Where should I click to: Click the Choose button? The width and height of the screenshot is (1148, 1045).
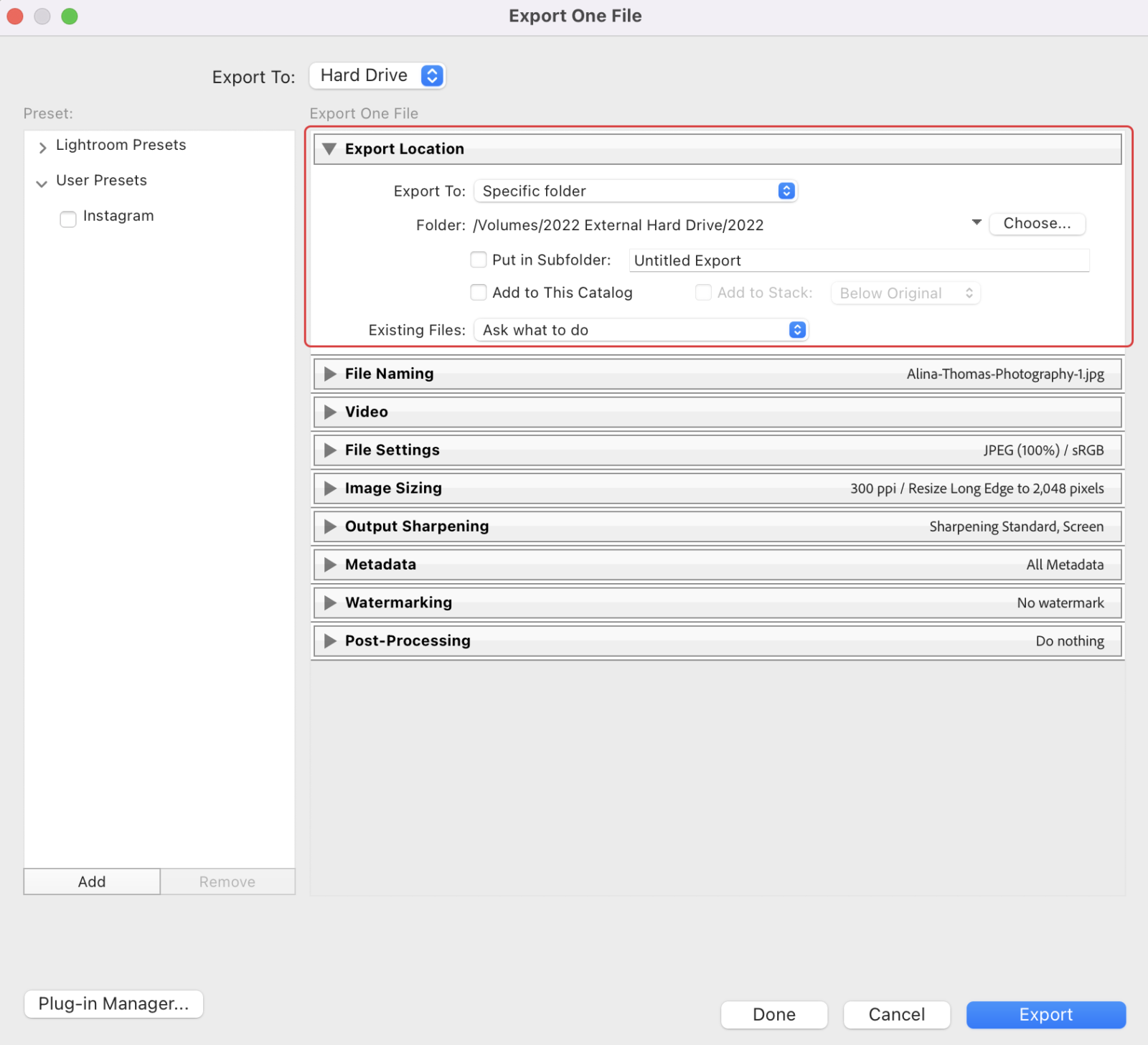(1037, 223)
